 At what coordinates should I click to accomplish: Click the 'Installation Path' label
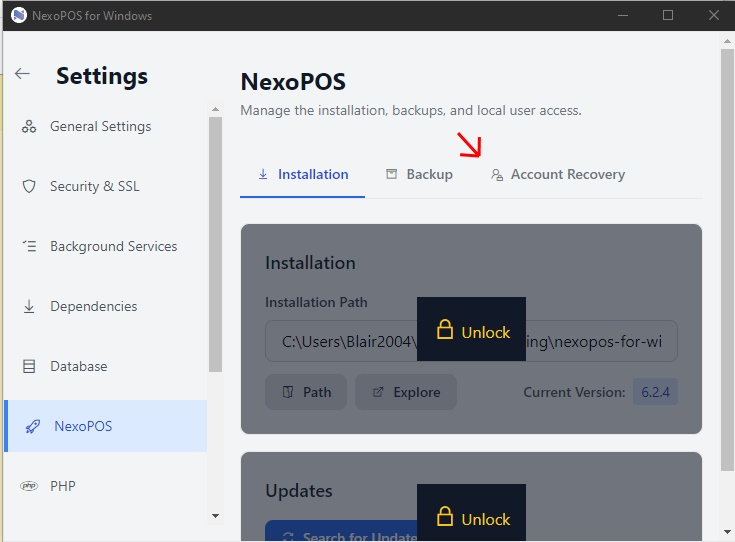[316, 302]
